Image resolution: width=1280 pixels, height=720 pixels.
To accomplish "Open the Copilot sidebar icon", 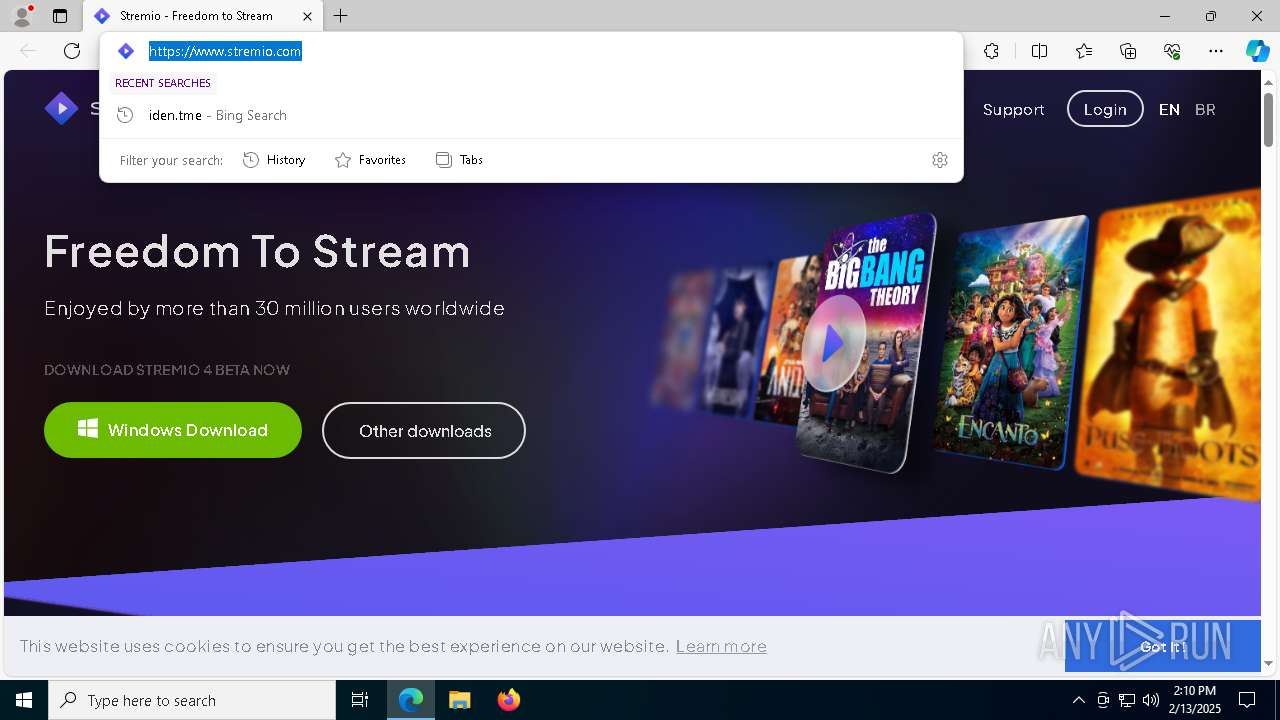I will [x=1257, y=51].
